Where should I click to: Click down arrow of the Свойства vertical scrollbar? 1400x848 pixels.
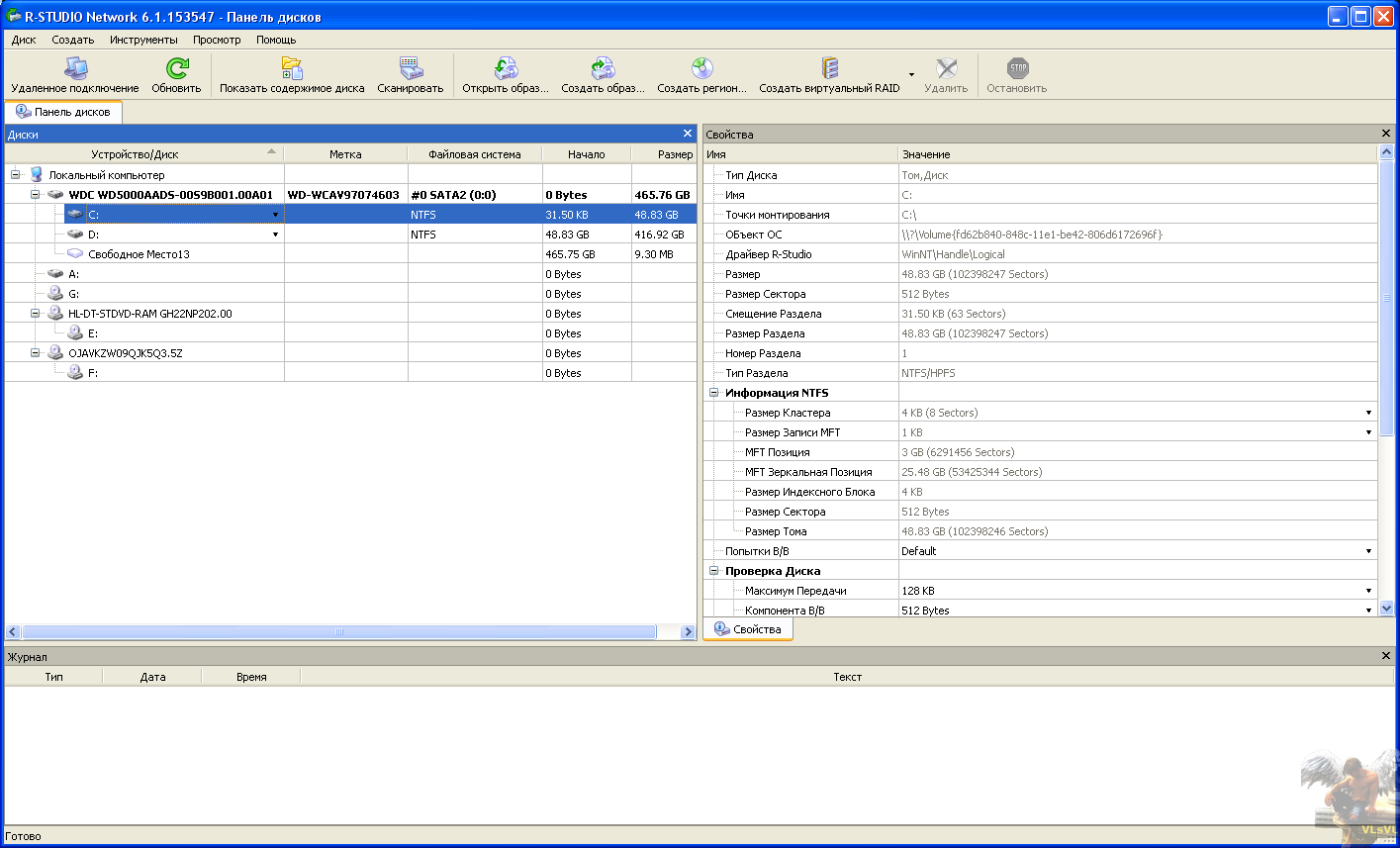pyautogui.click(x=1386, y=610)
